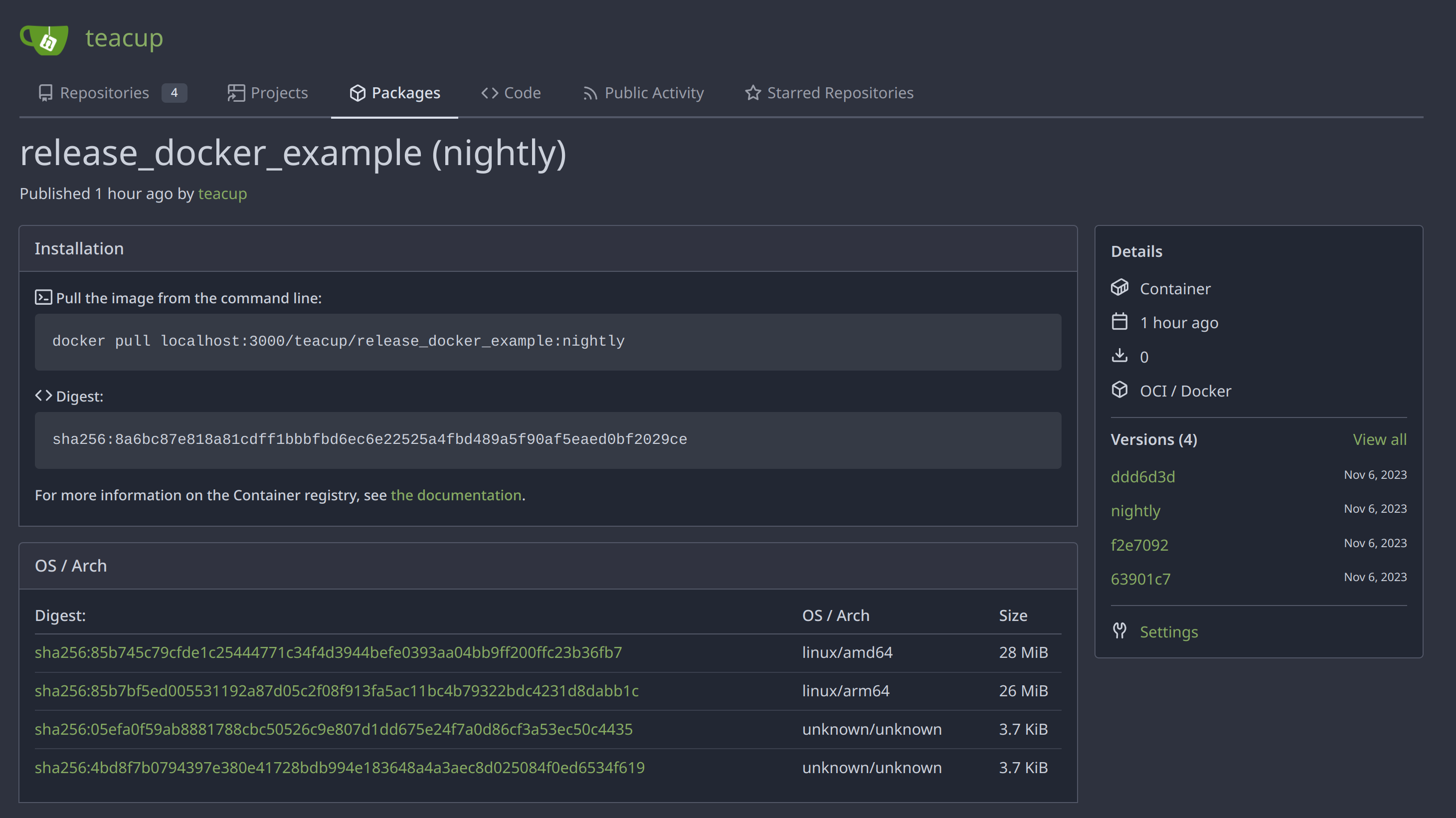Click the Repositories book icon
Screen dimensions: 1456x818
coord(45,93)
